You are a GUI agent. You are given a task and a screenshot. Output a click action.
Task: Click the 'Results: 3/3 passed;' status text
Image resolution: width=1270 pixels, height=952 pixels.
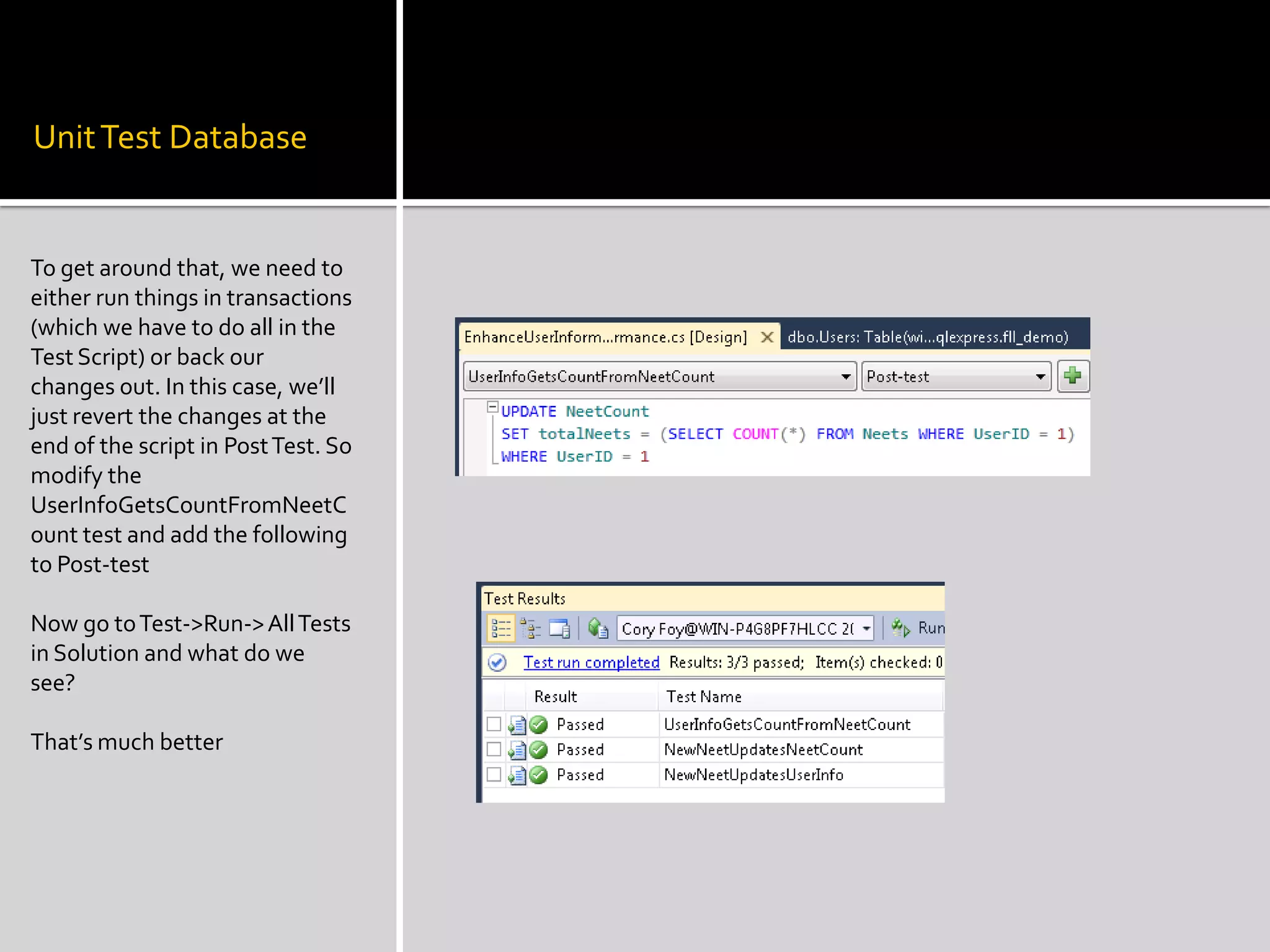pyautogui.click(x=737, y=663)
